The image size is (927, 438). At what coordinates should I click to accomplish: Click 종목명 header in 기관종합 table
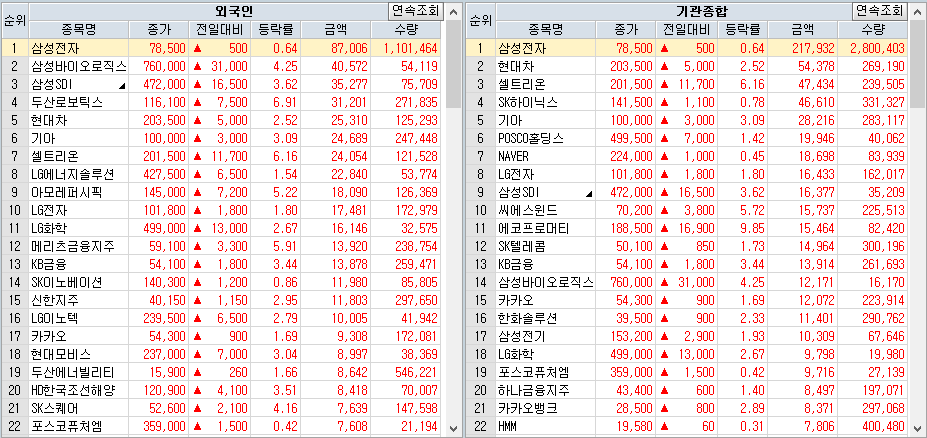point(546,30)
